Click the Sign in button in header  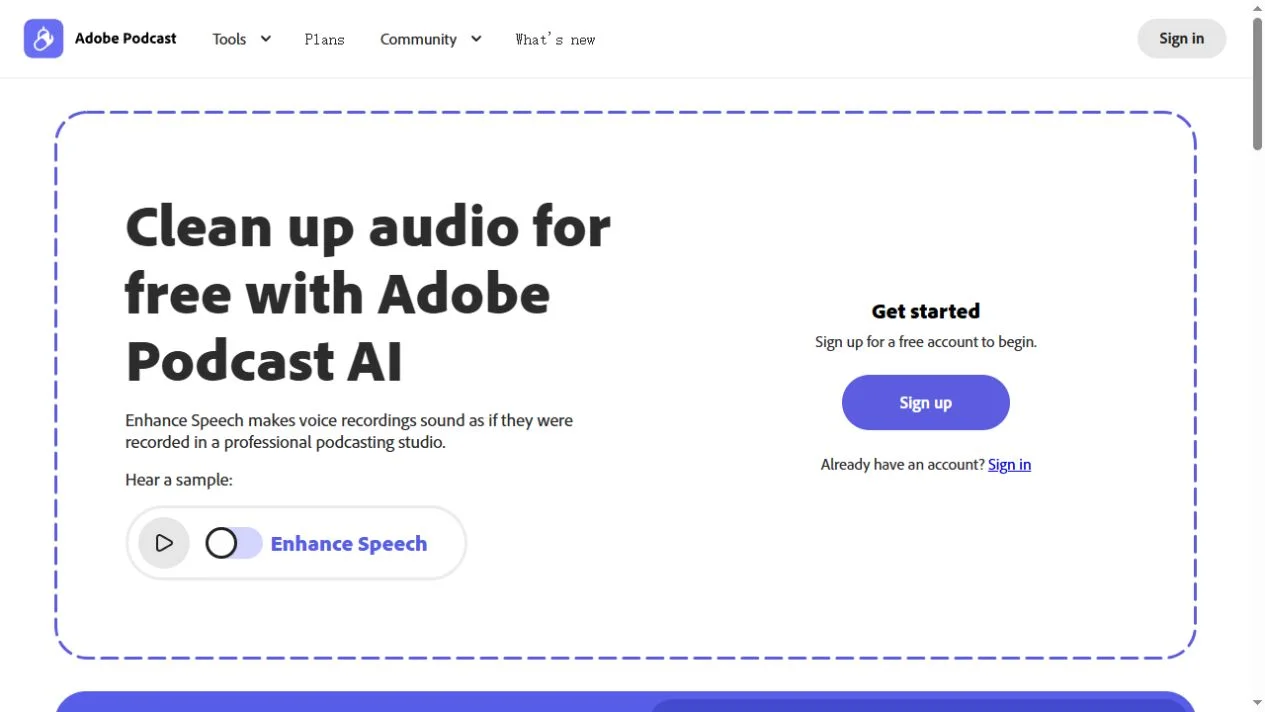1181,38
